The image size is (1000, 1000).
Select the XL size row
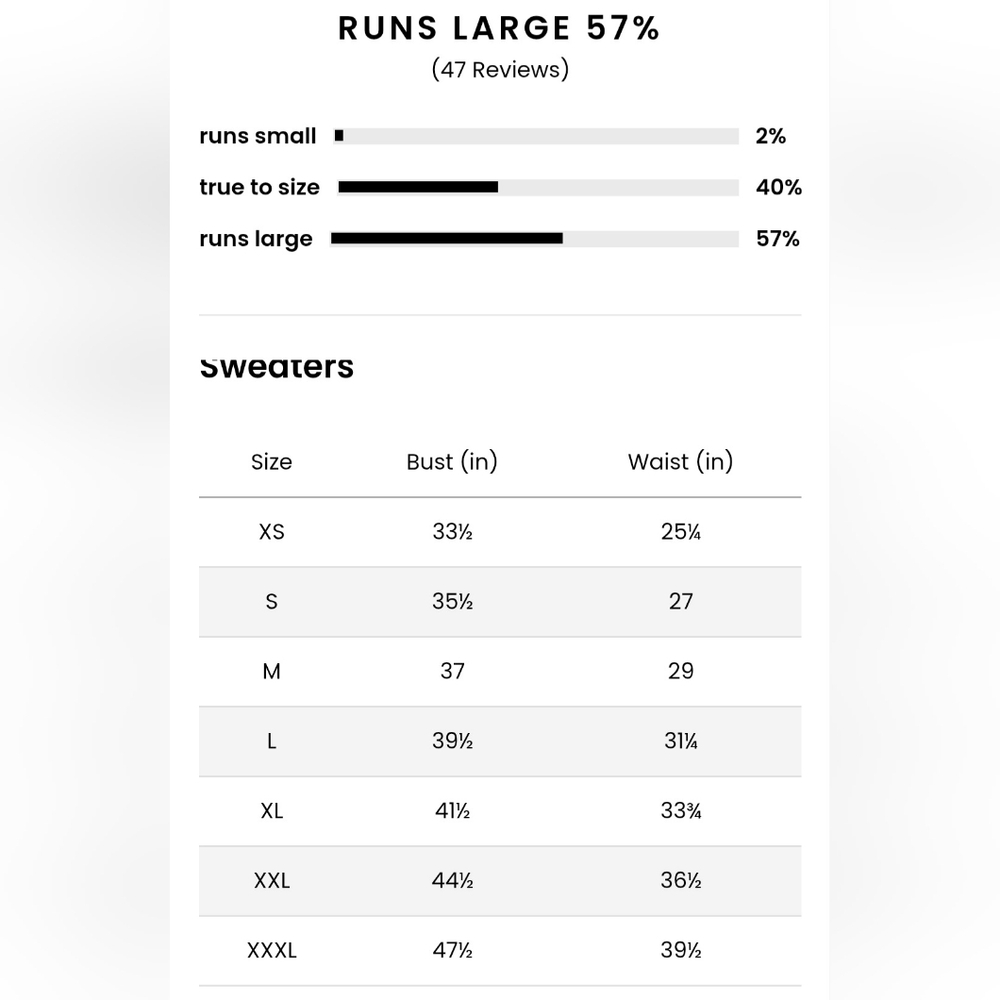(500, 811)
